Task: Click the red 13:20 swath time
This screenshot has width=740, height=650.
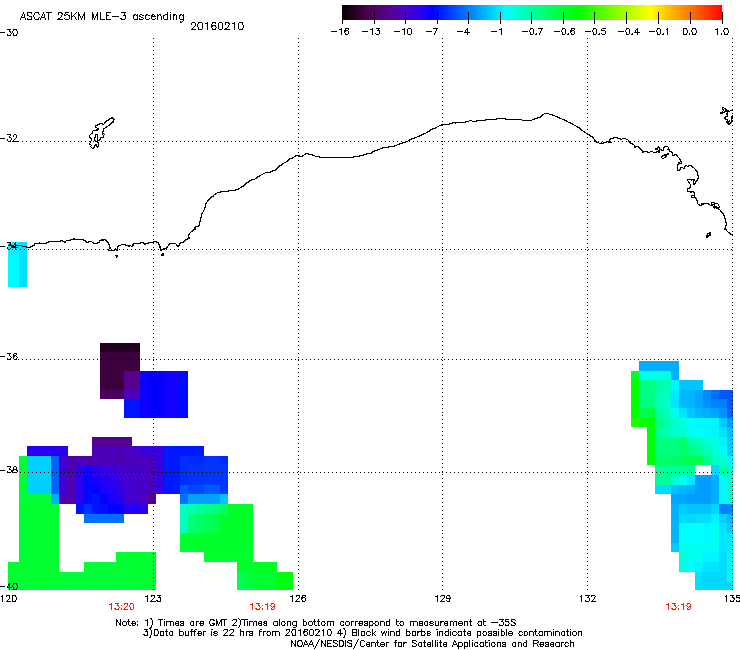Action: click(121, 607)
